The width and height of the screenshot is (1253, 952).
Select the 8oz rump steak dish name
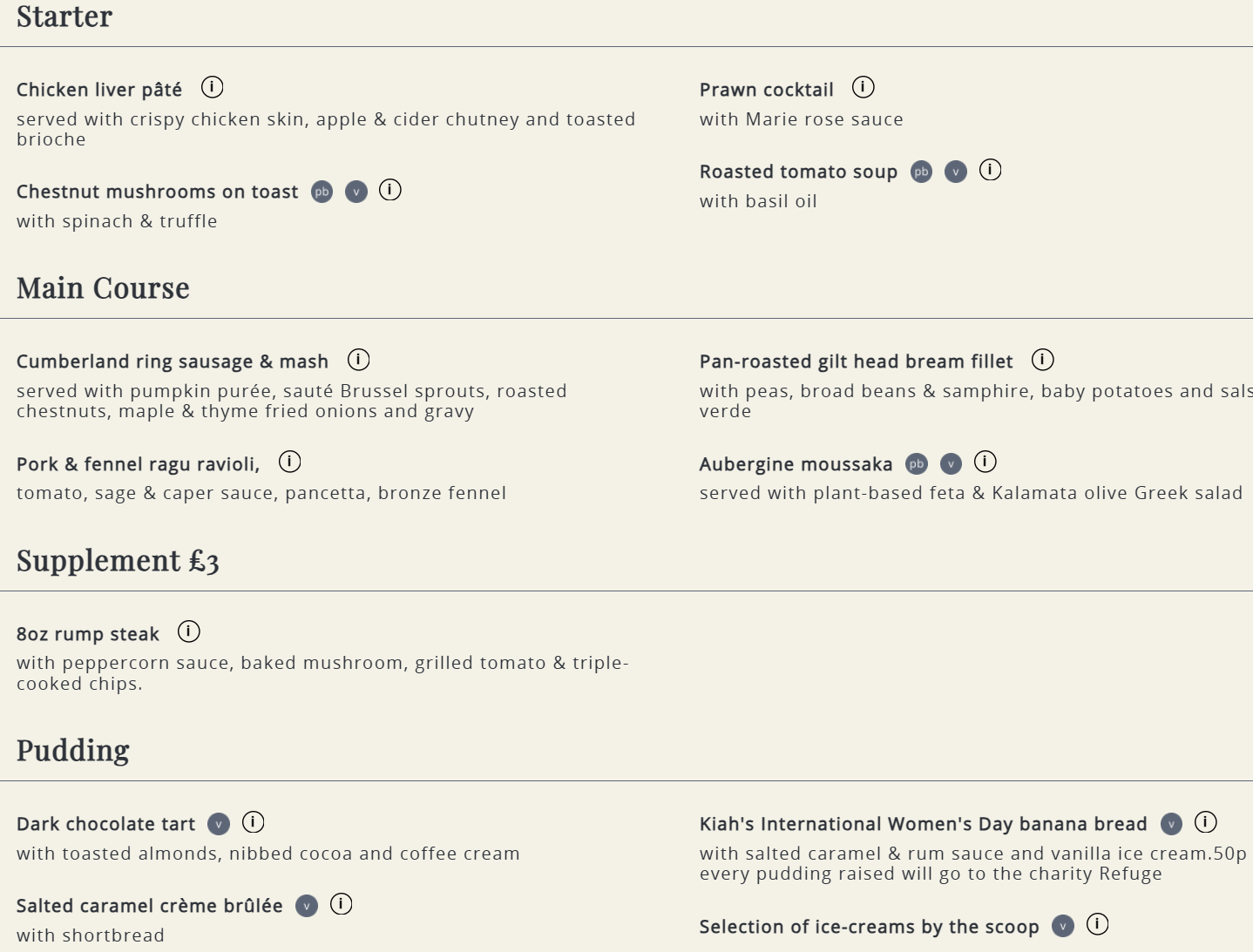click(88, 634)
